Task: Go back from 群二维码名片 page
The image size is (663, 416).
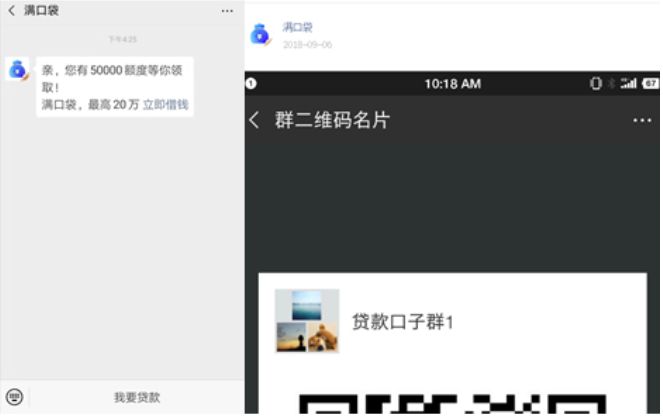Action: pos(254,120)
